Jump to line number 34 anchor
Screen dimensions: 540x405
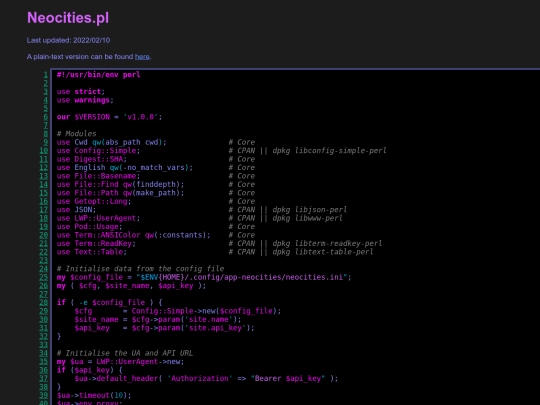pyautogui.click(x=44, y=353)
